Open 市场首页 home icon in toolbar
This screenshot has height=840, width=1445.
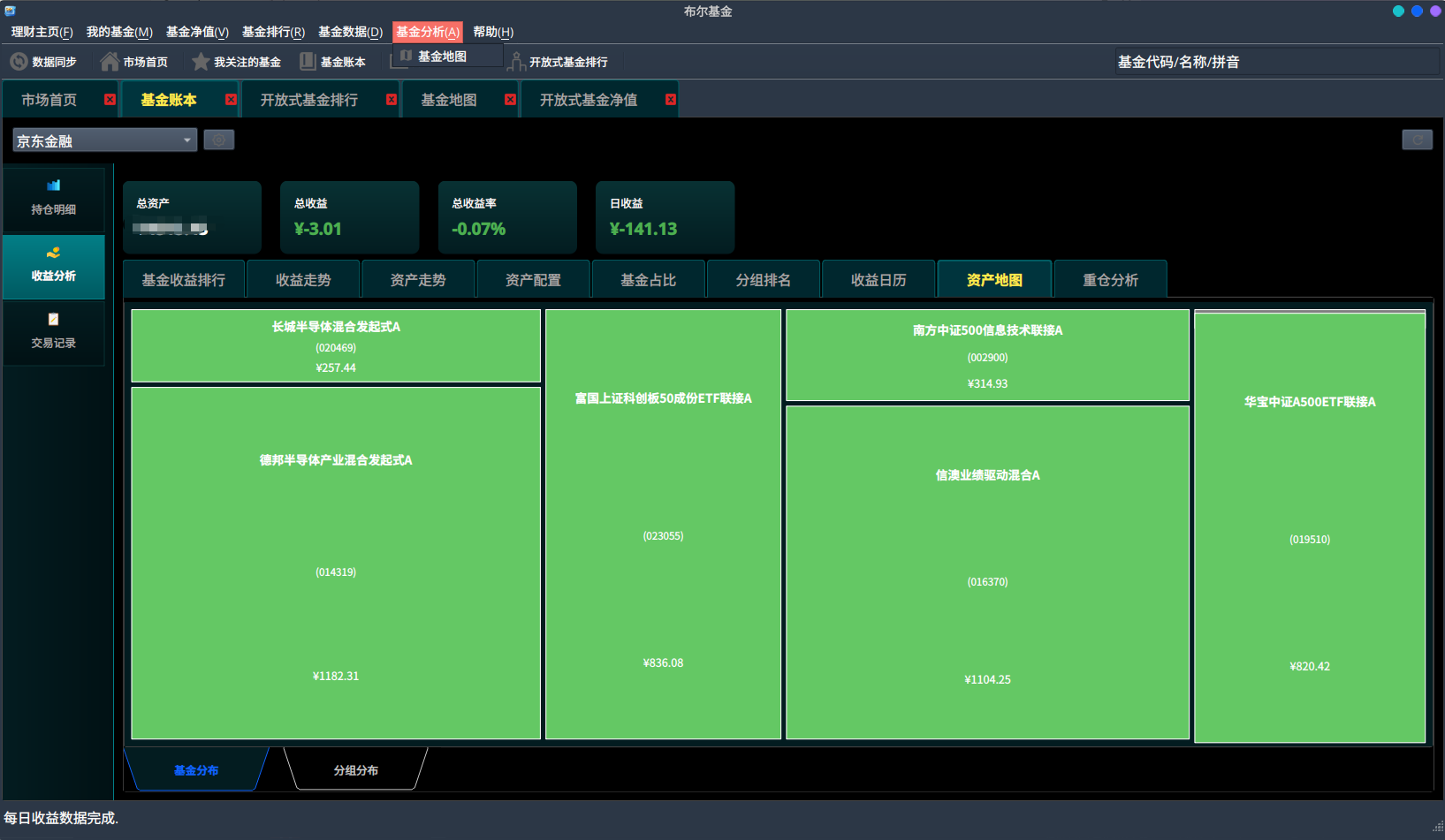coord(110,62)
